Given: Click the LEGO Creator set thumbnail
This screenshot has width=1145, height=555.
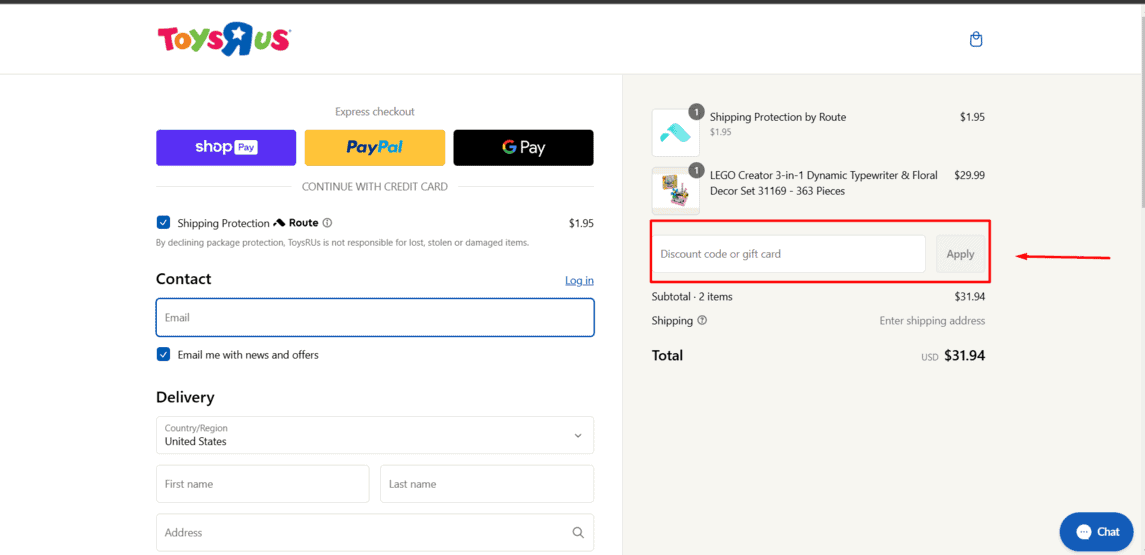Looking at the screenshot, I should [675, 191].
